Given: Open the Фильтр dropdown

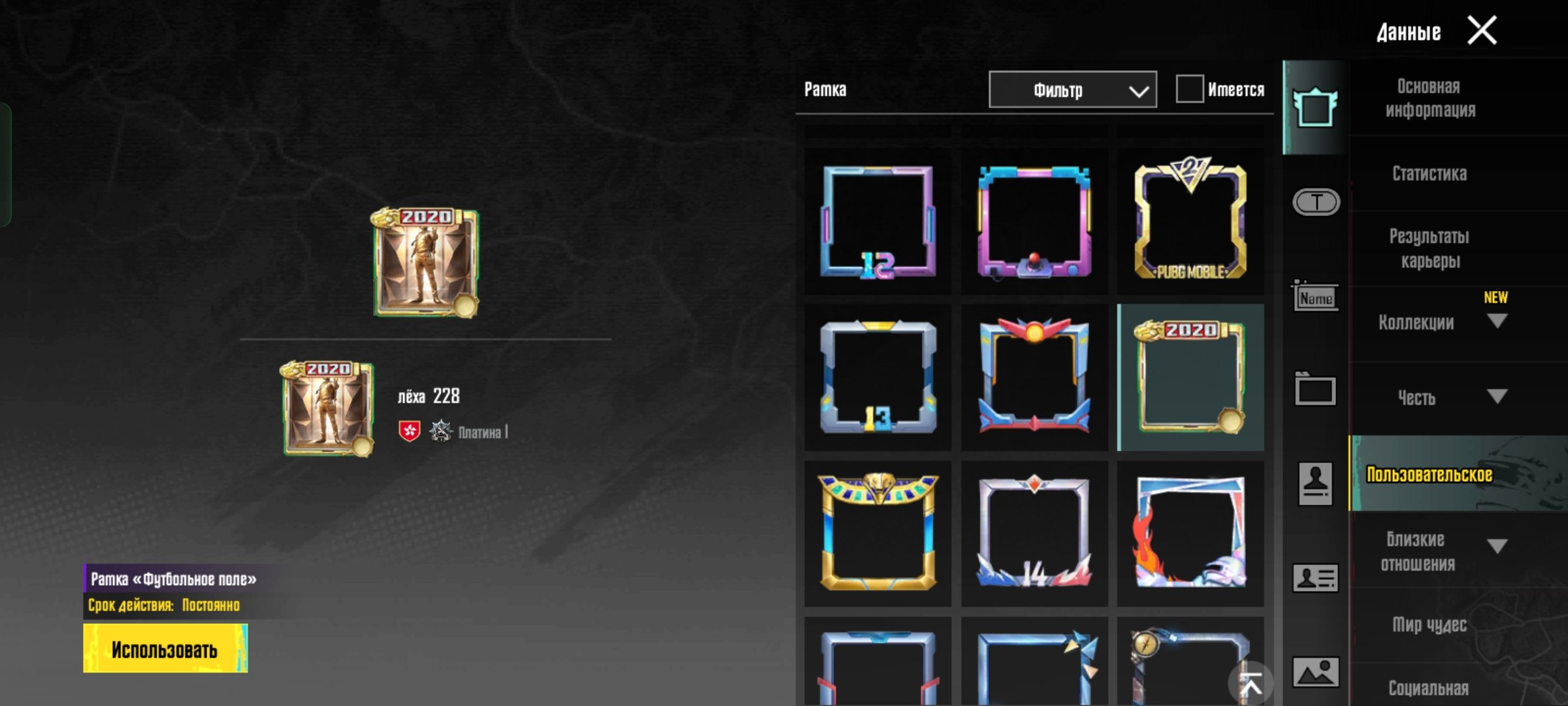Looking at the screenshot, I should point(1072,90).
